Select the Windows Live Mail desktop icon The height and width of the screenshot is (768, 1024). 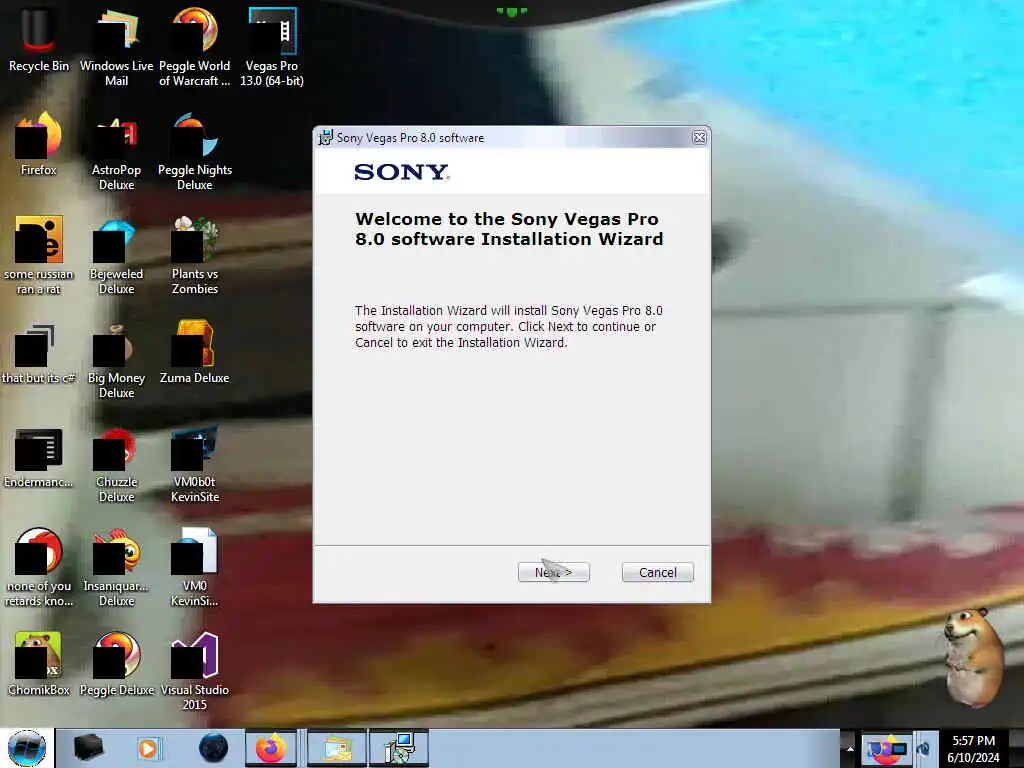116,46
